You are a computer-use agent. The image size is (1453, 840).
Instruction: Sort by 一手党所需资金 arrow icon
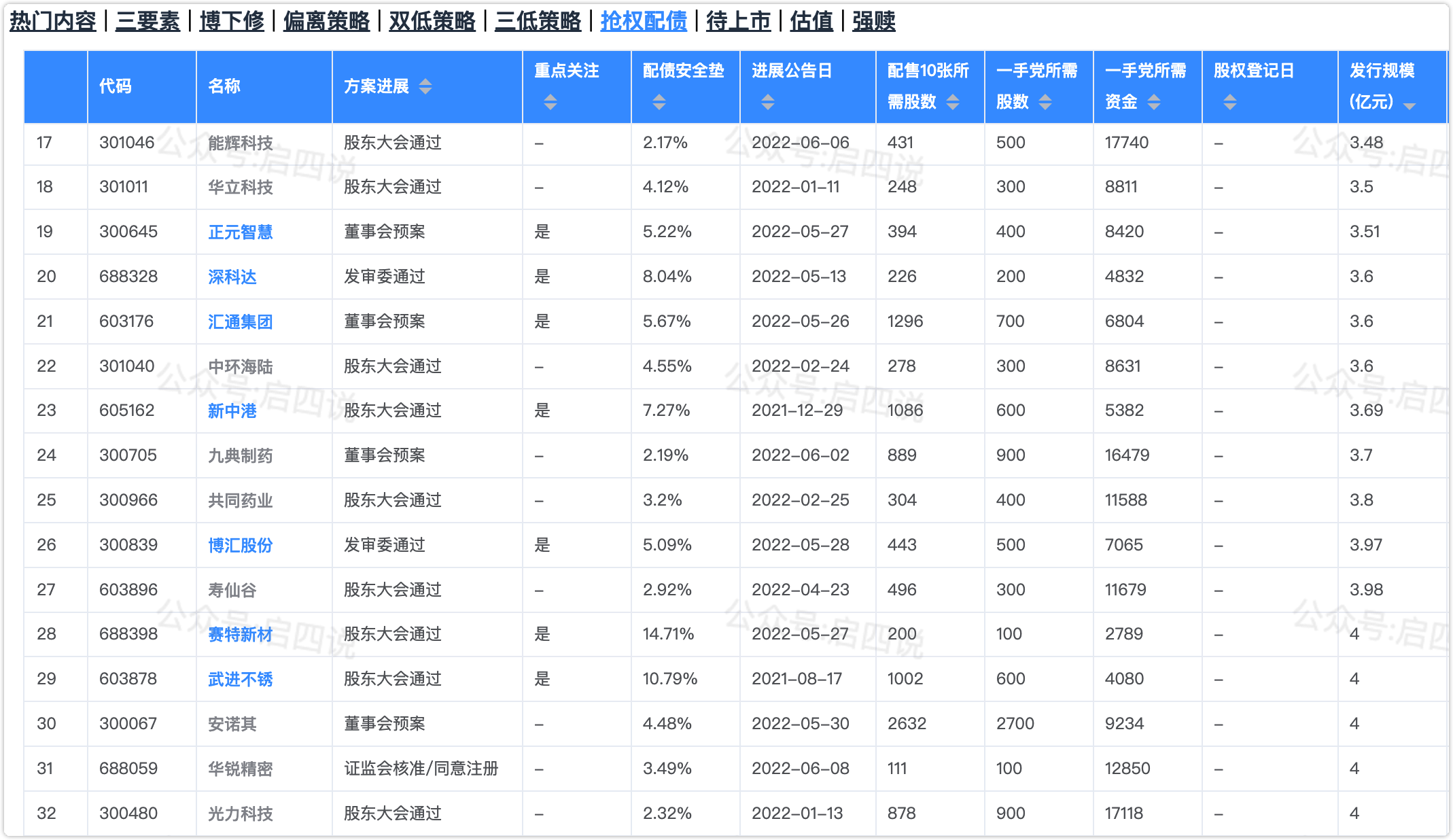1154,103
